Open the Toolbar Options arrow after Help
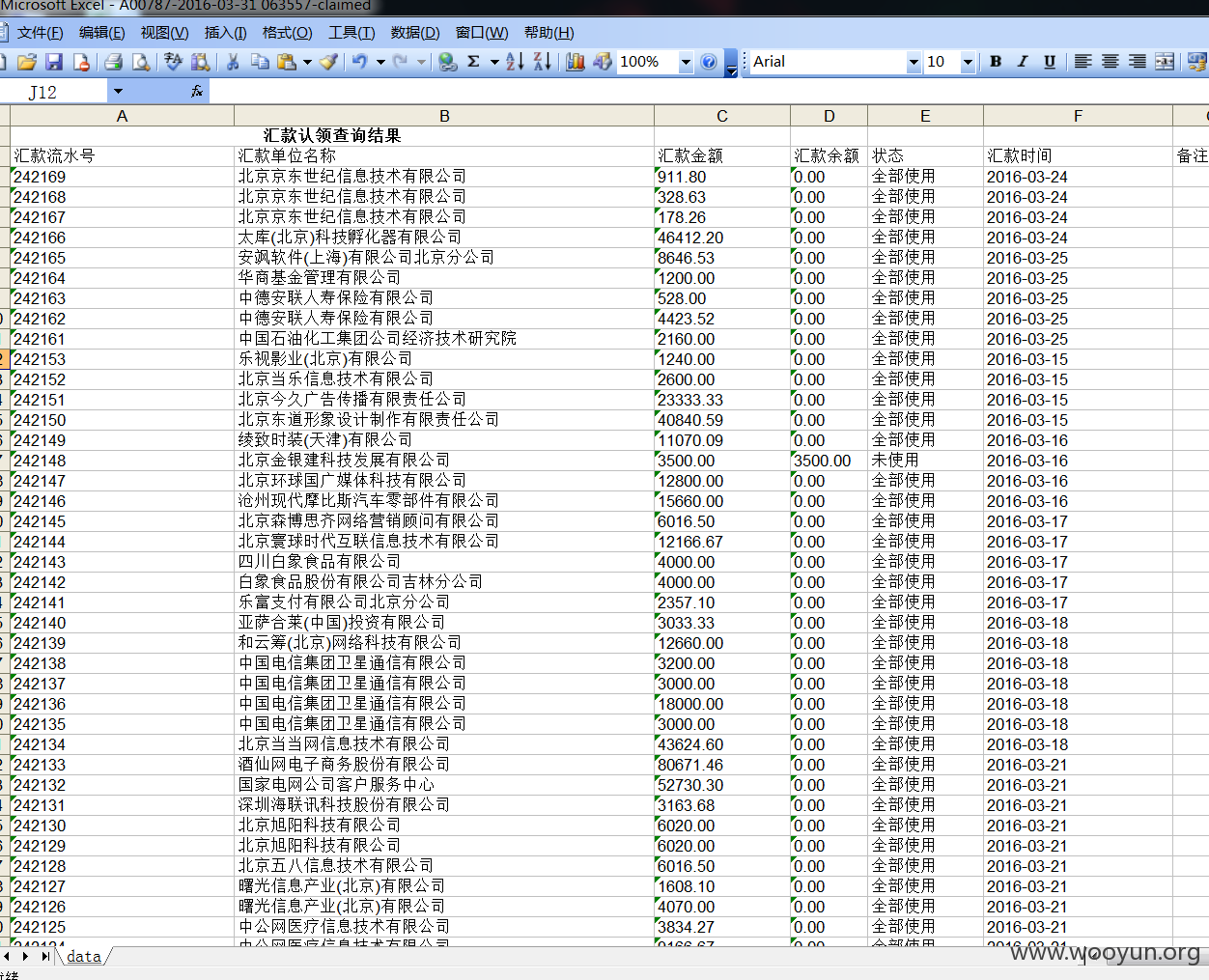Screen dimensions: 1209x980 (731, 63)
